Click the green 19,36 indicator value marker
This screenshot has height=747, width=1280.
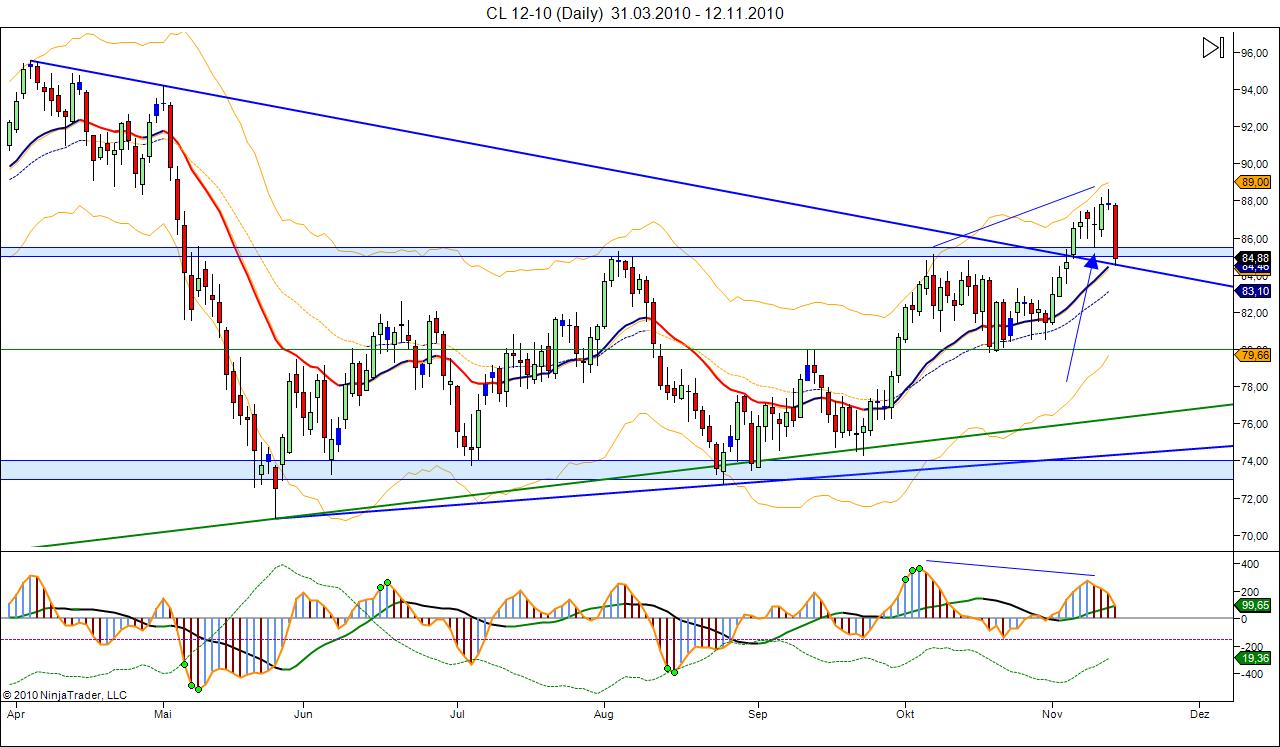(x=1254, y=657)
